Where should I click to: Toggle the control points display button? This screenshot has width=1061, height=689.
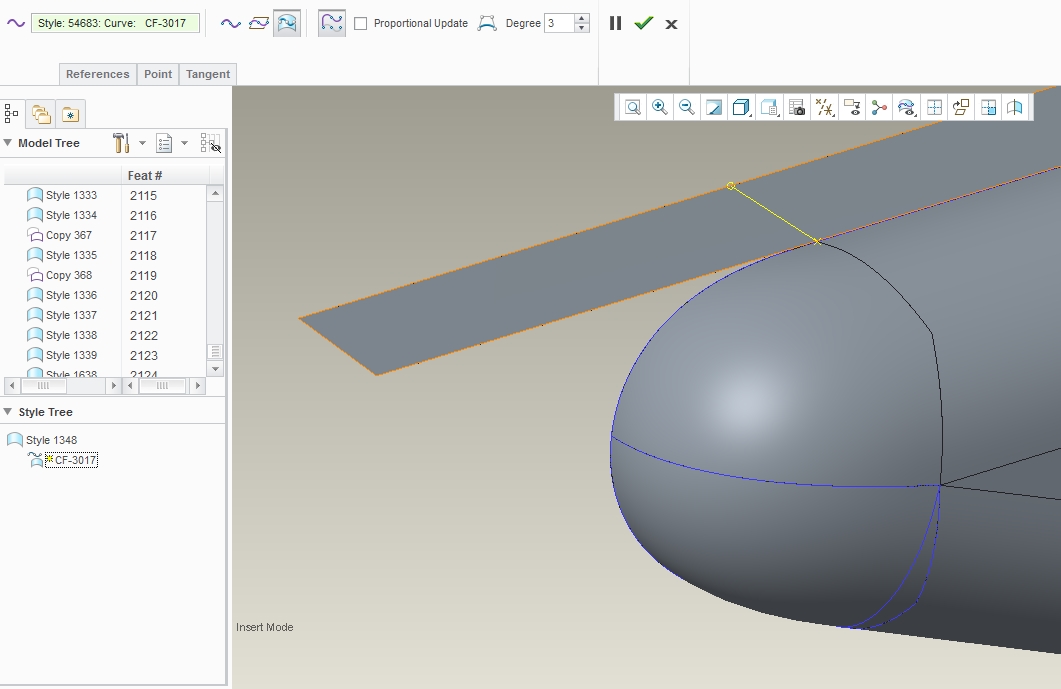click(x=332, y=23)
